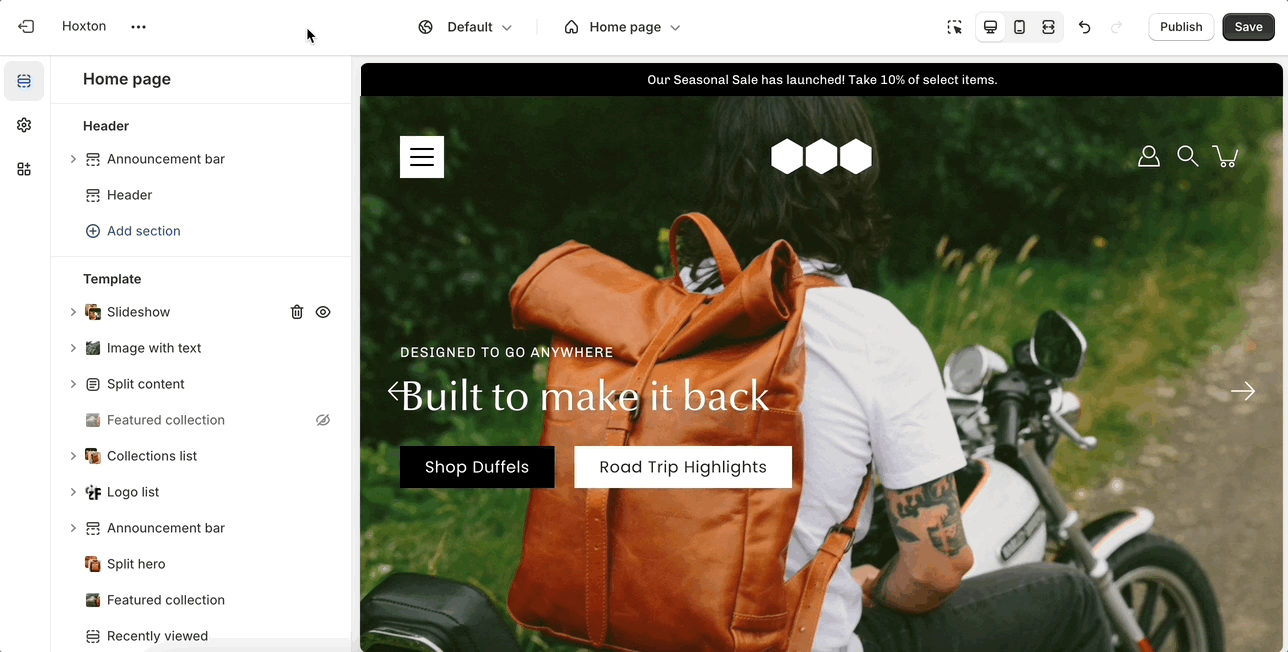The height and width of the screenshot is (652, 1288).
Task: Expand the Slideshow section tree item
Action: tap(73, 312)
